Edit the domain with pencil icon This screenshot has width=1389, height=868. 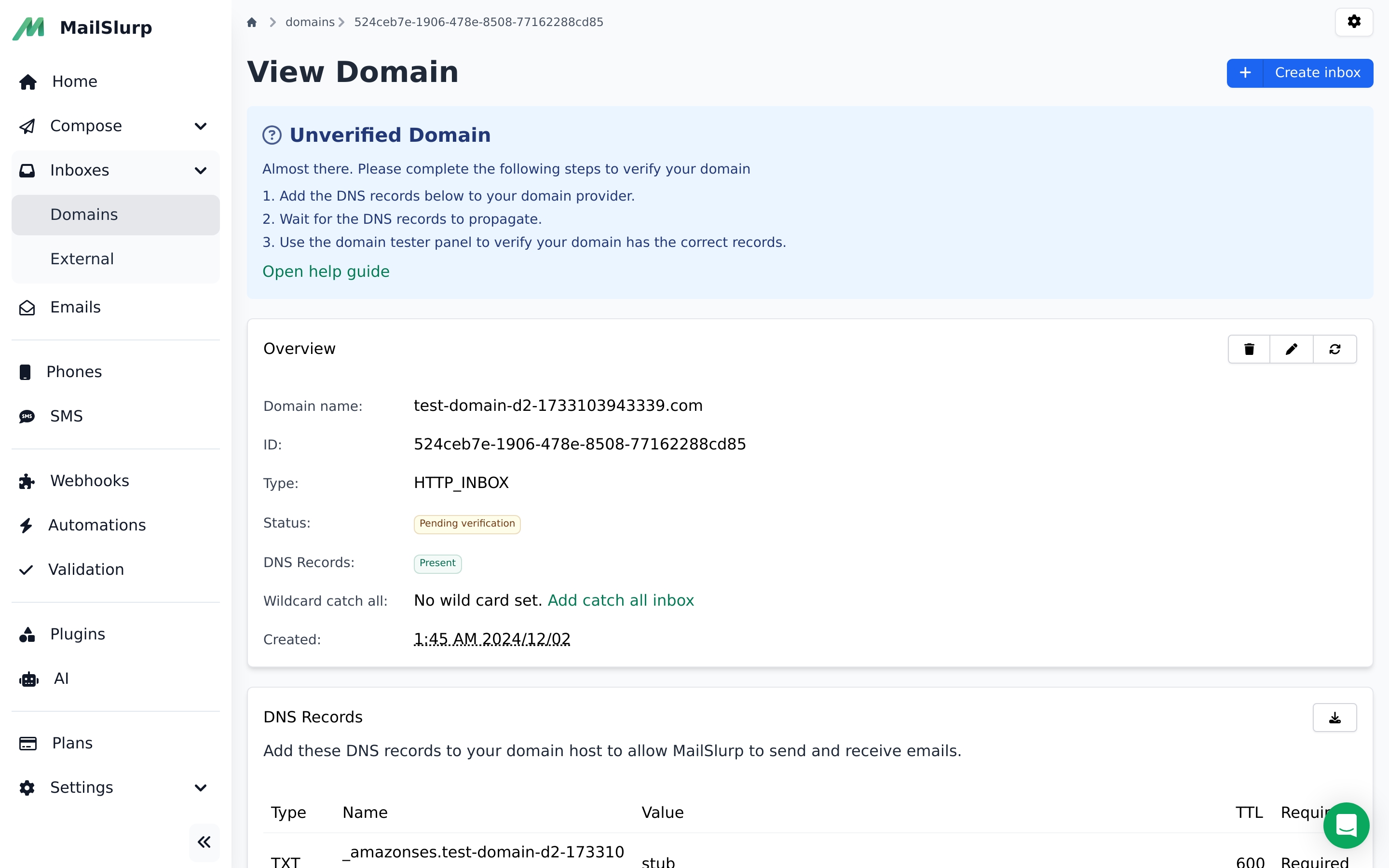pyautogui.click(x=1292, y=349)
